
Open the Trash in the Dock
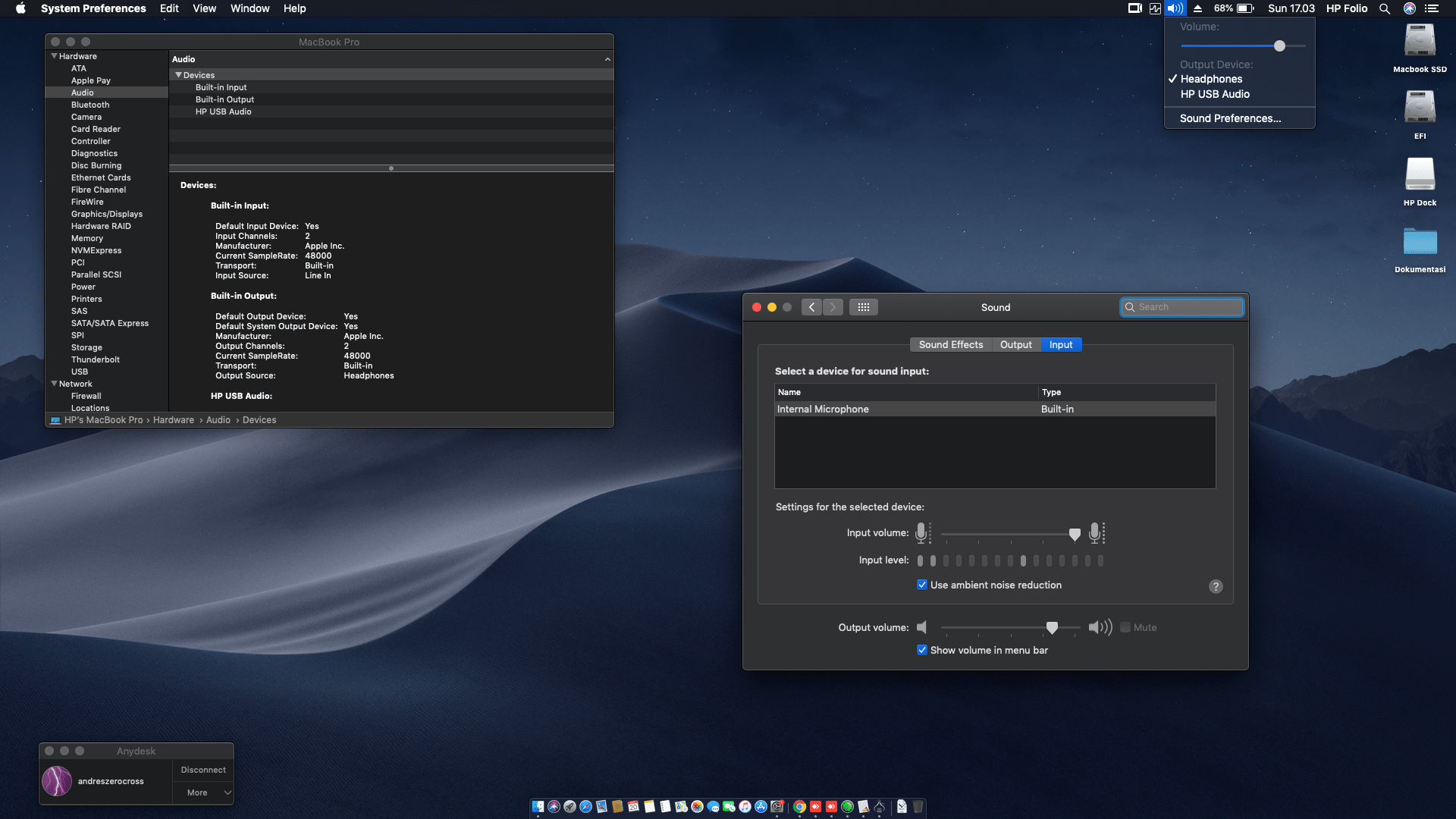(x=918, y=807)
